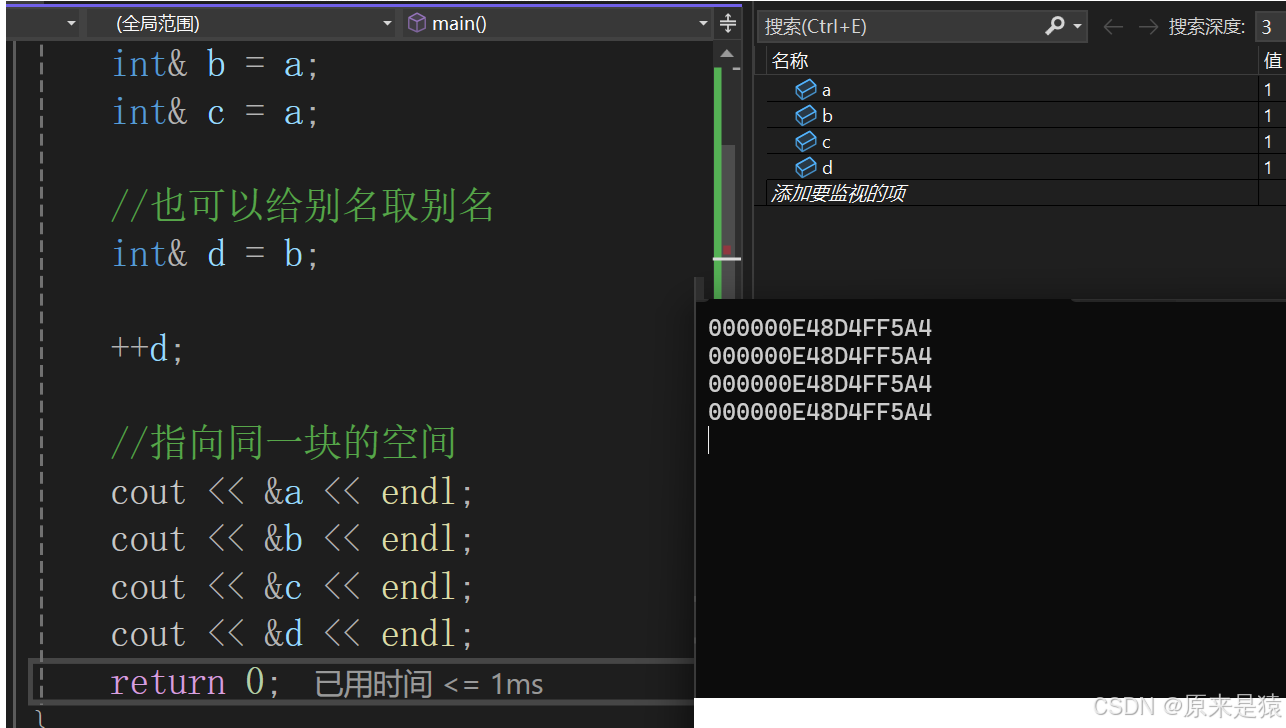Open the search options dropdown arrow beside magnifier
1286x728 pixels.
pos(1078,27)
